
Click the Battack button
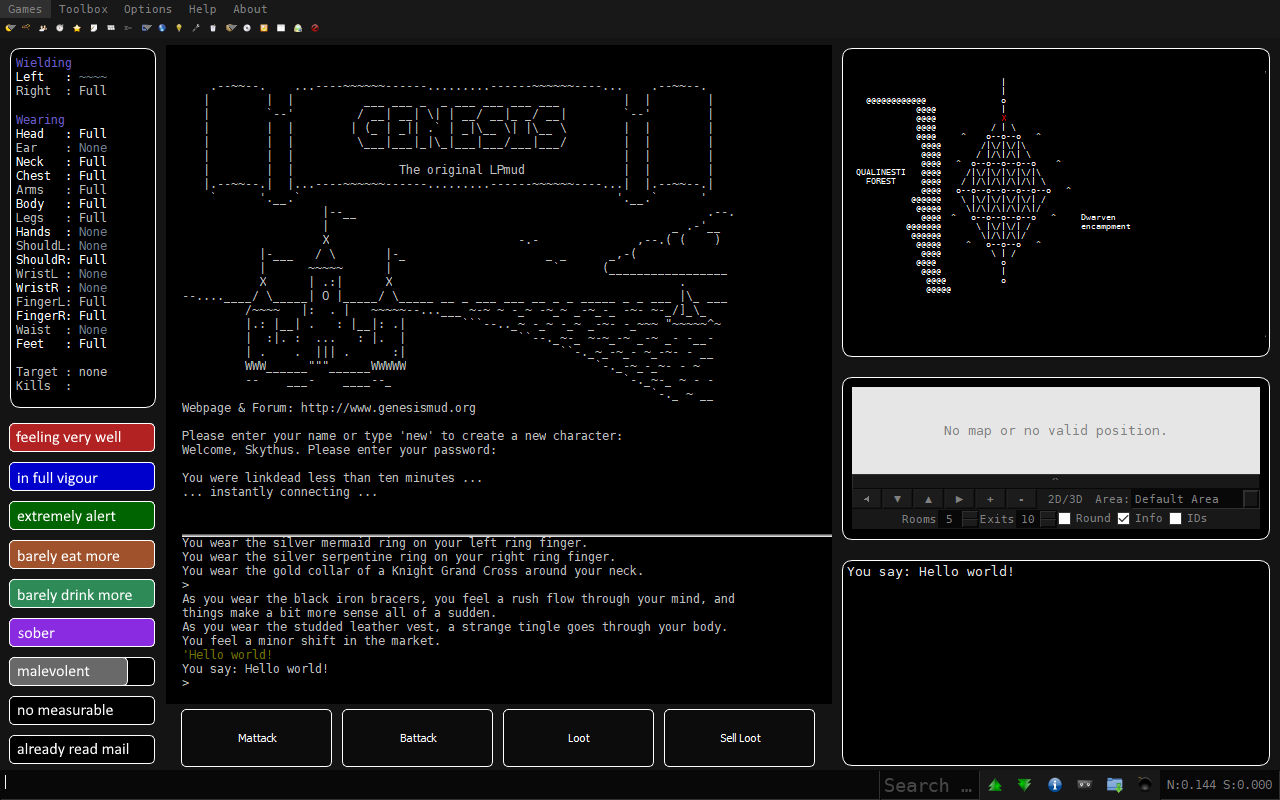tap(418, 738)
